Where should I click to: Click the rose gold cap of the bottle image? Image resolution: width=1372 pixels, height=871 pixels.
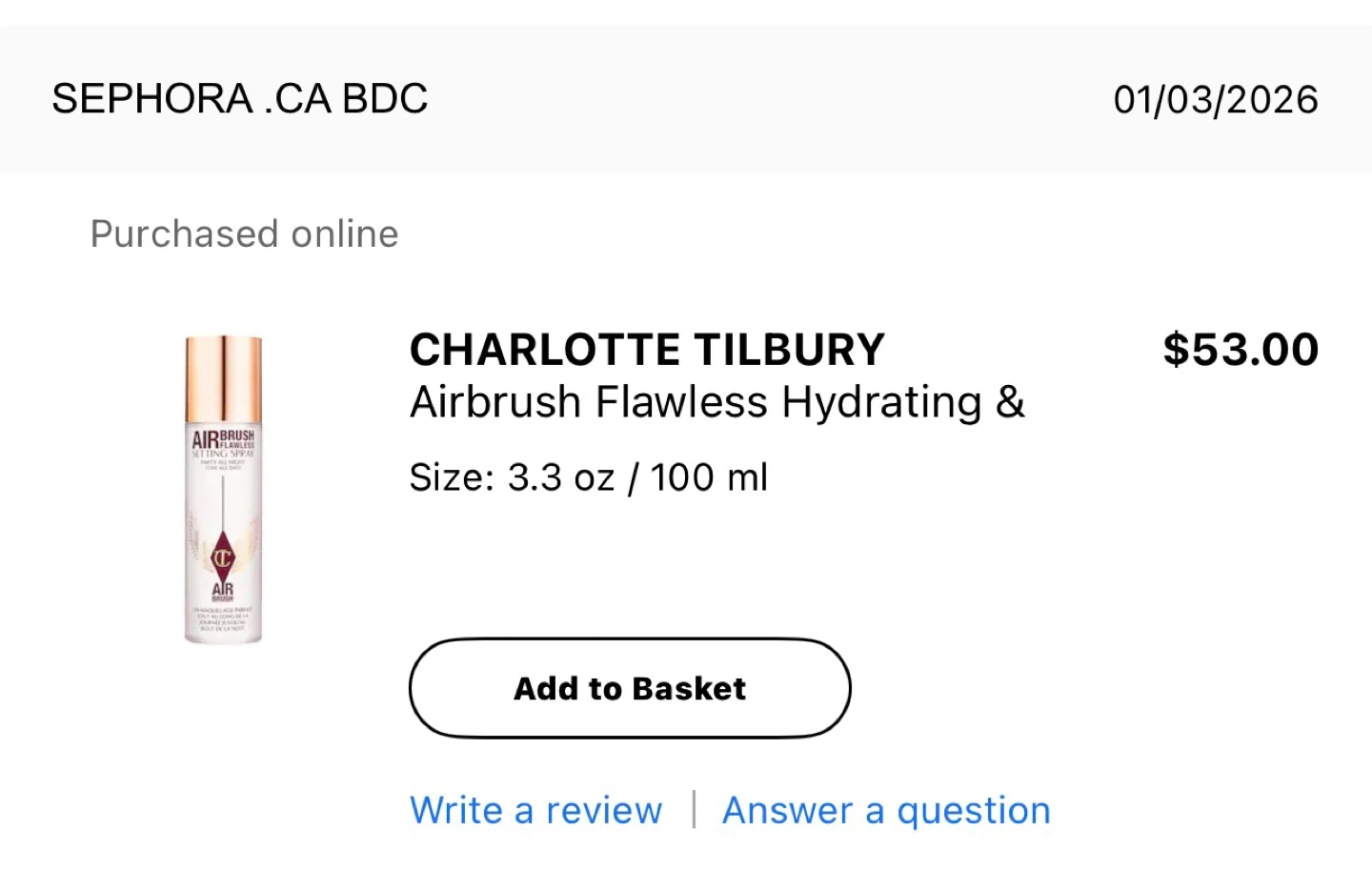(x=223, y=376)
